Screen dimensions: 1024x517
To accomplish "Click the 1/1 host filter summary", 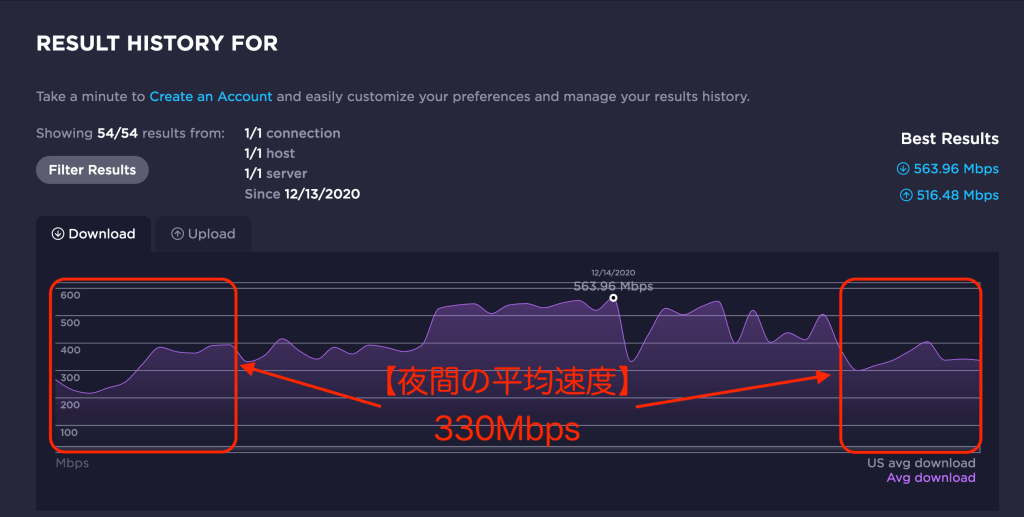I will (x=270, y=153).
